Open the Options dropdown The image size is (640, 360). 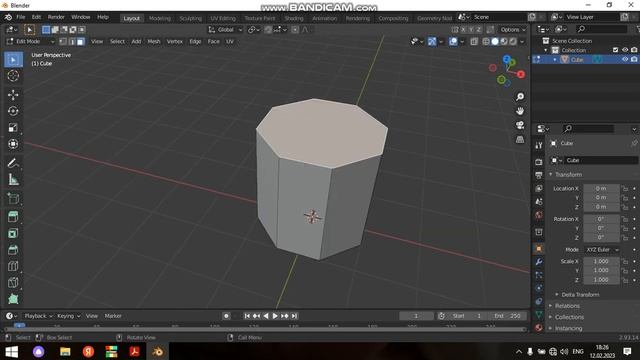tap(513, 29)
